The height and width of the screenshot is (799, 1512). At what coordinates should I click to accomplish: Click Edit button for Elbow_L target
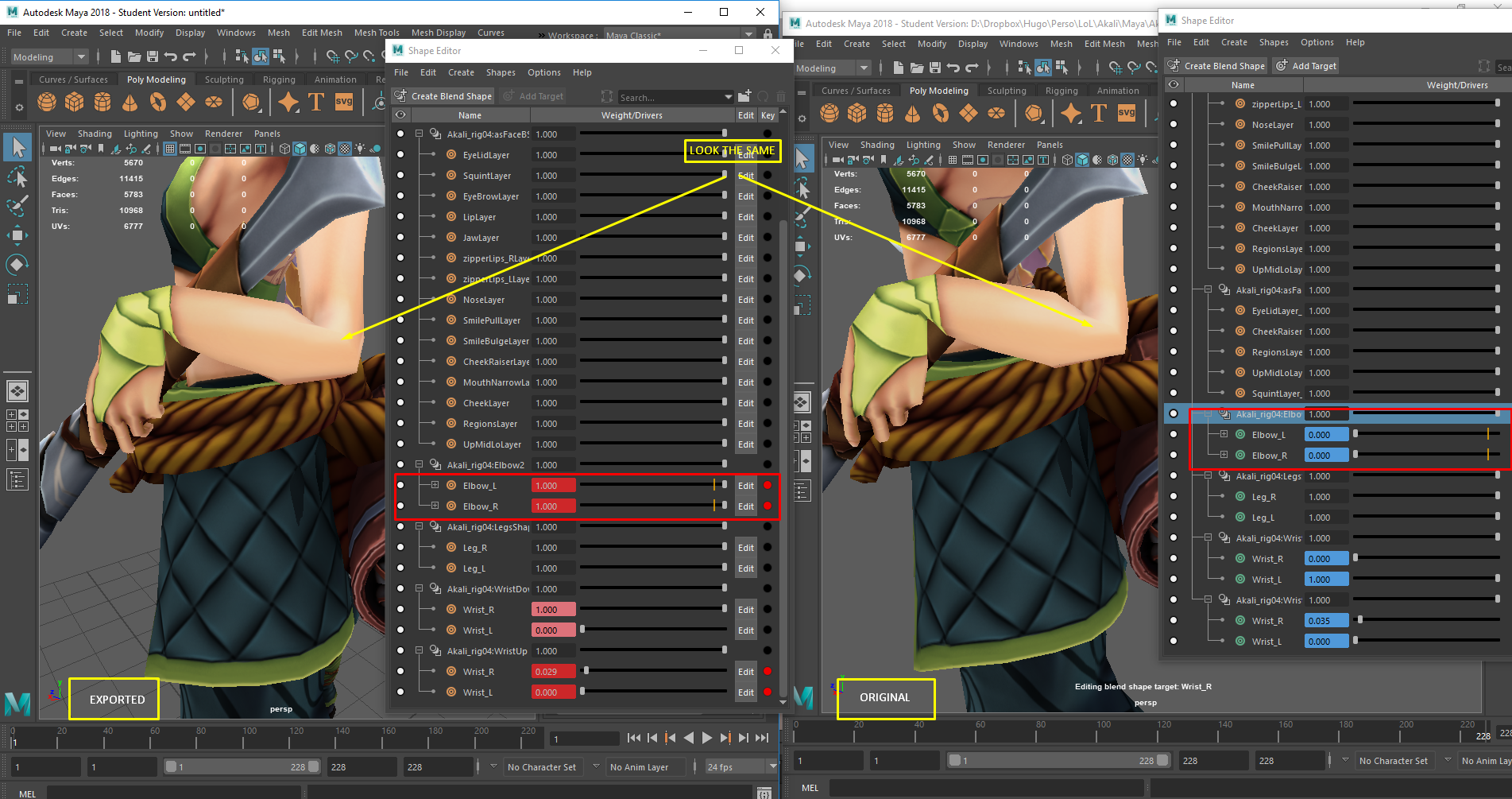[745, 485]
